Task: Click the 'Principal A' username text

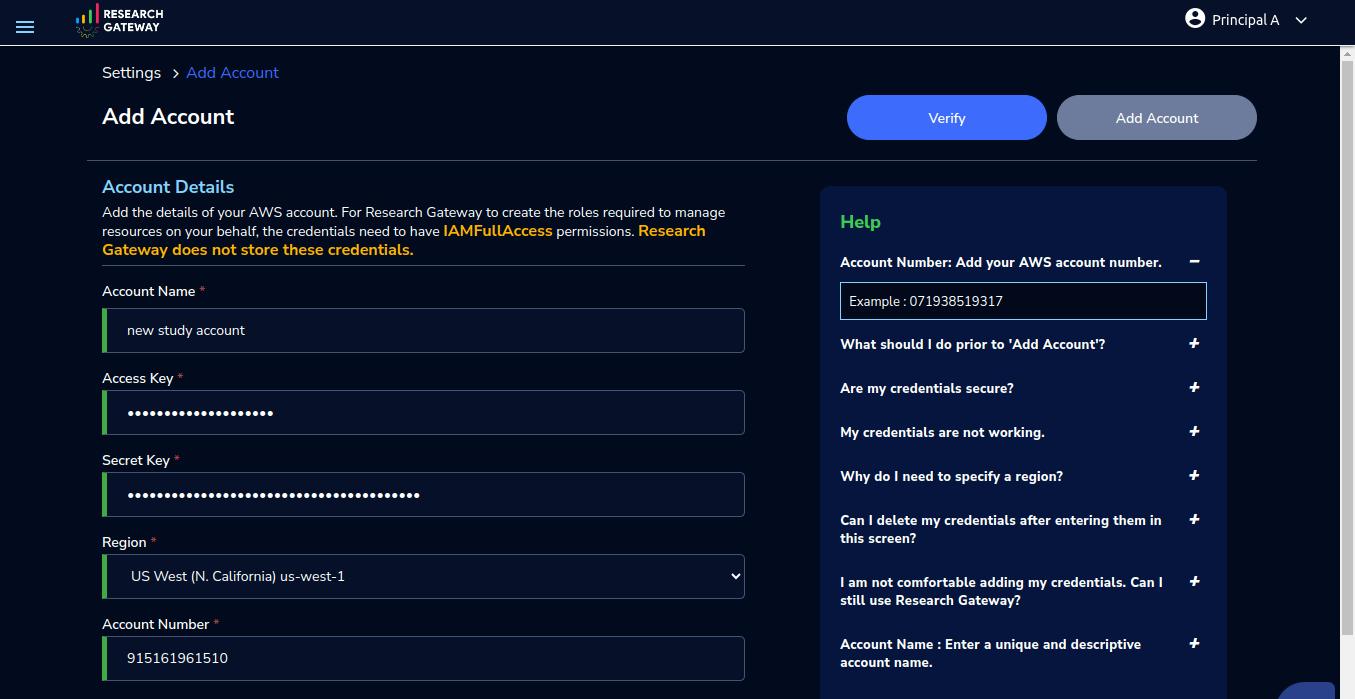Action: (x=1245, y=20)
